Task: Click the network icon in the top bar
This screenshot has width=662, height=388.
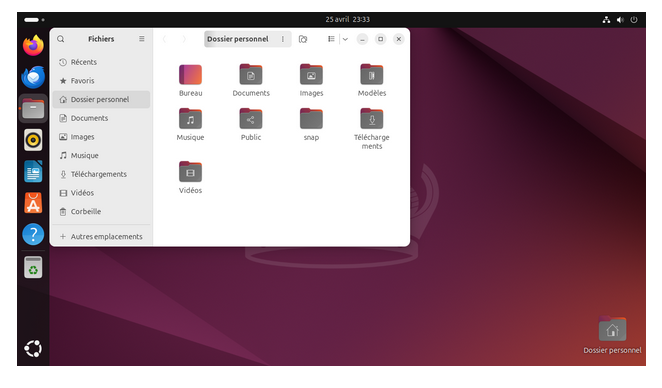Action: coord(606,20)
